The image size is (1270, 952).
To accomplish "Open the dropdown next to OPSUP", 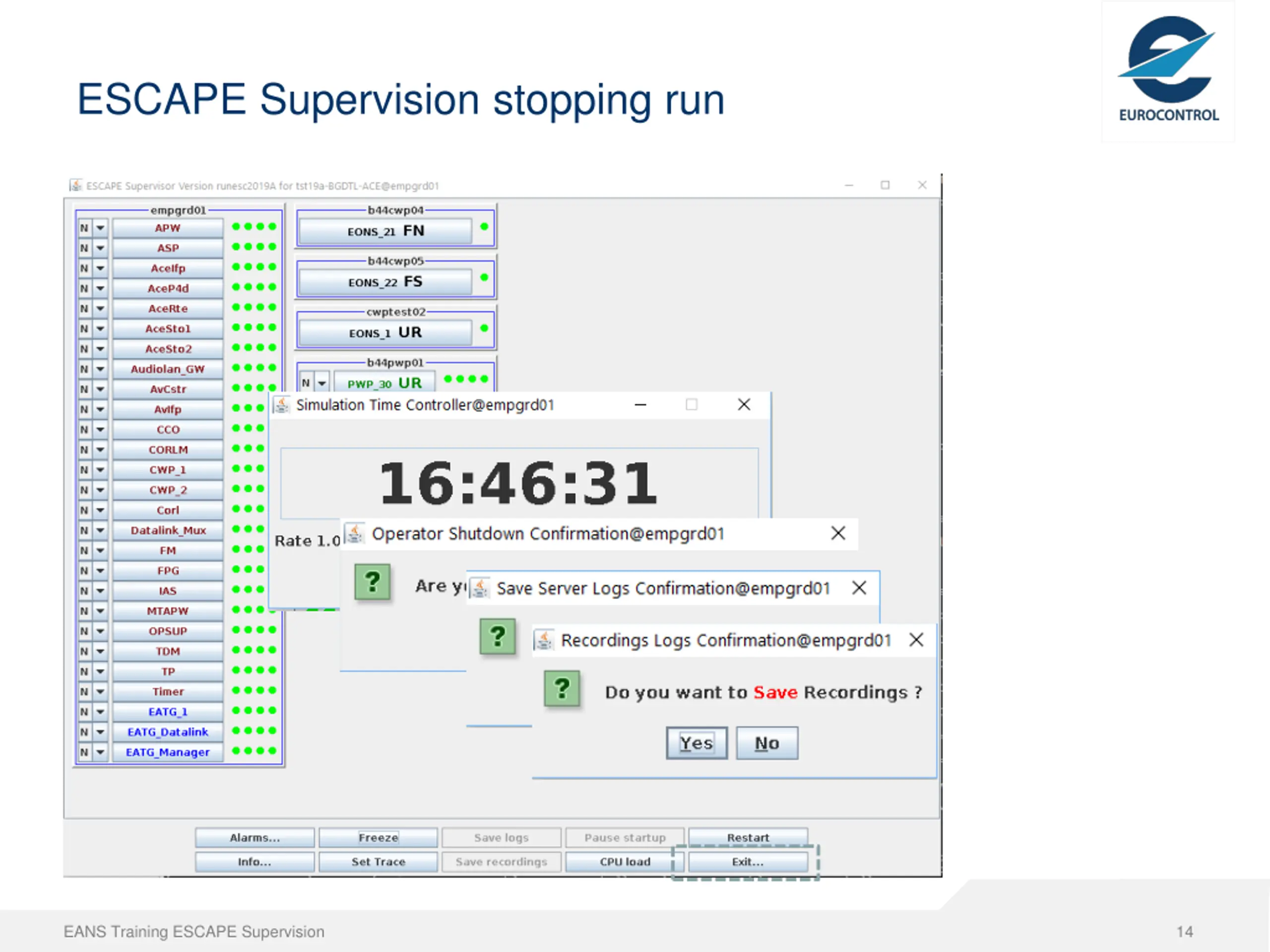I will coord(101,631).
